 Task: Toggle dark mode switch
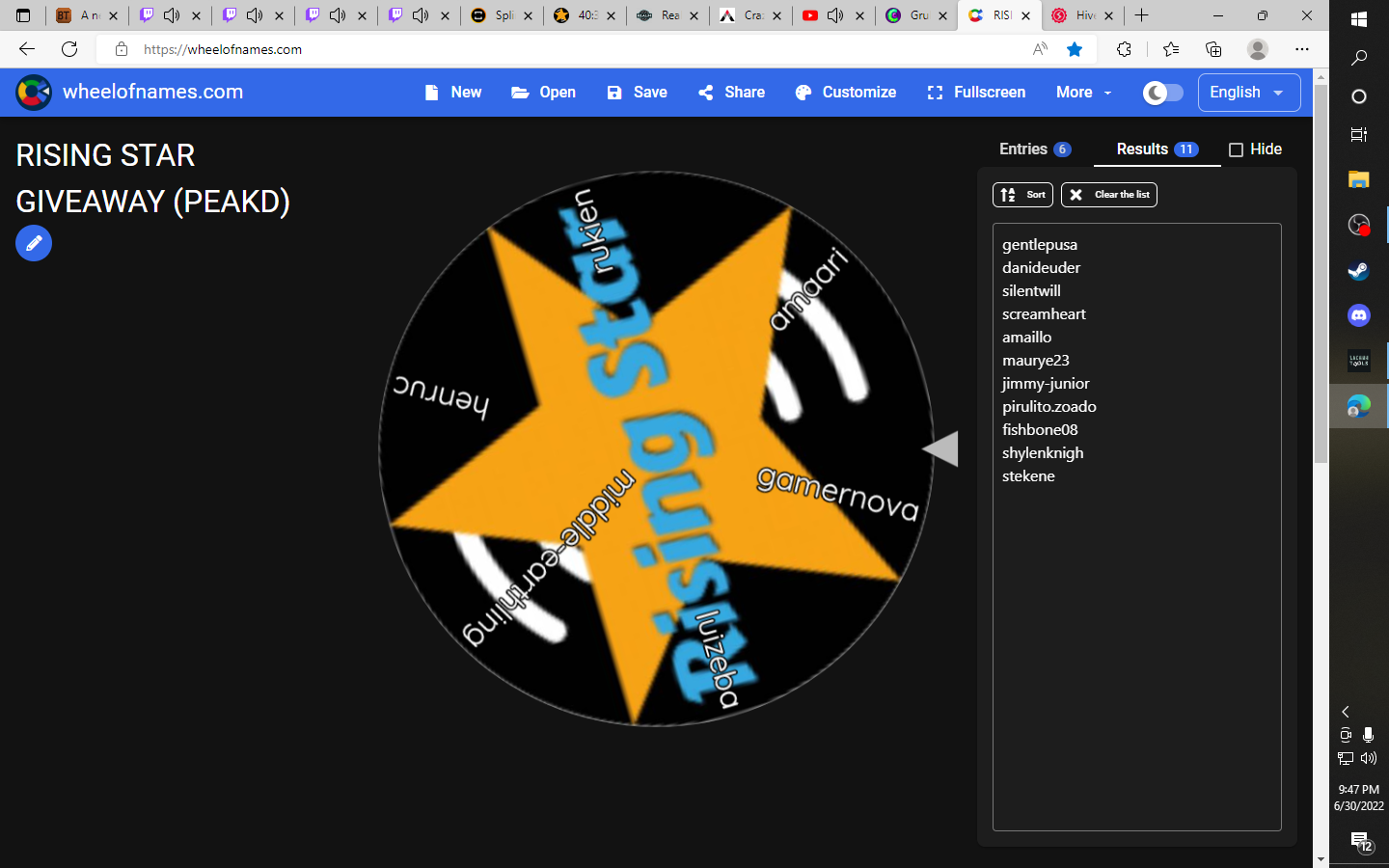[x=1163, y=93]
